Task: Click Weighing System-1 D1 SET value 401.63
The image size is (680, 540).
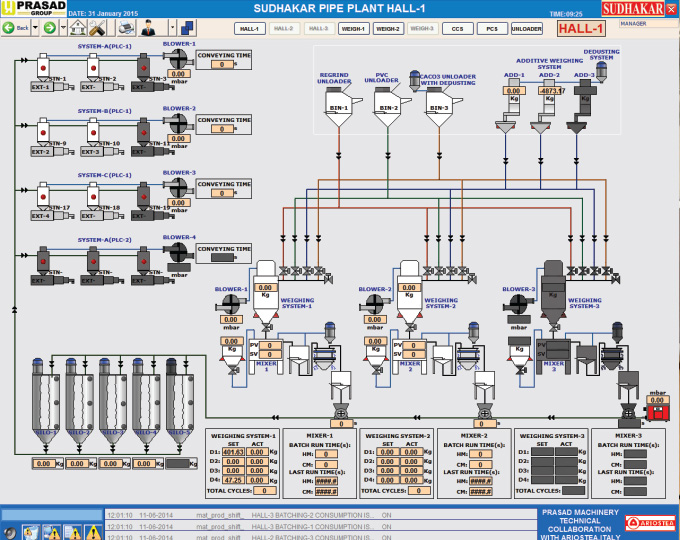Action: tap(233, 452)
